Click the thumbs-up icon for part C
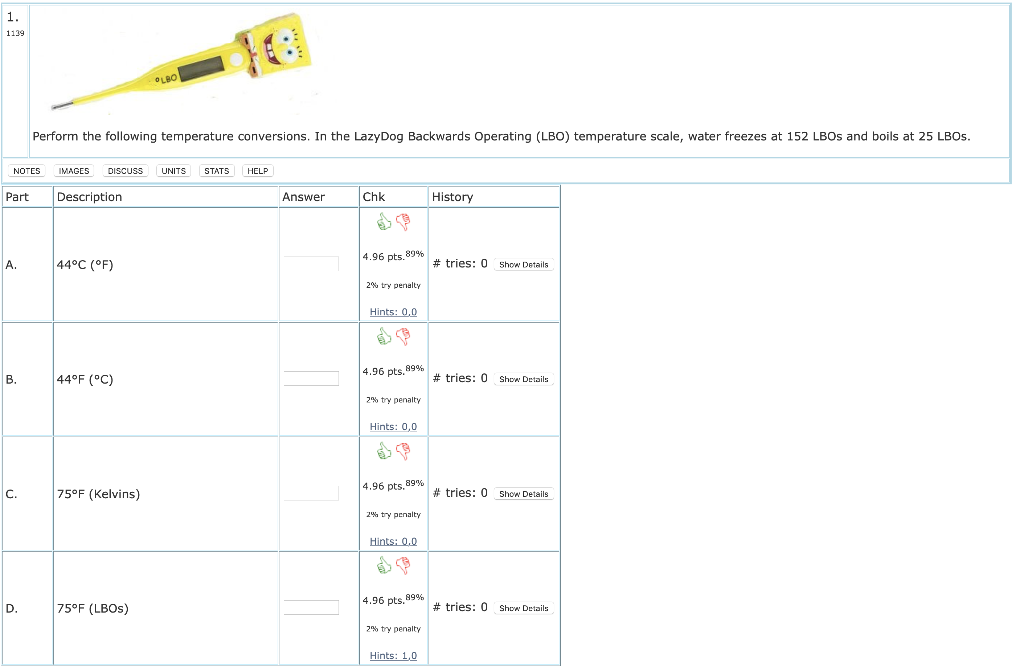This screenshot has width=1024, height=667. (x=383, y=451)
